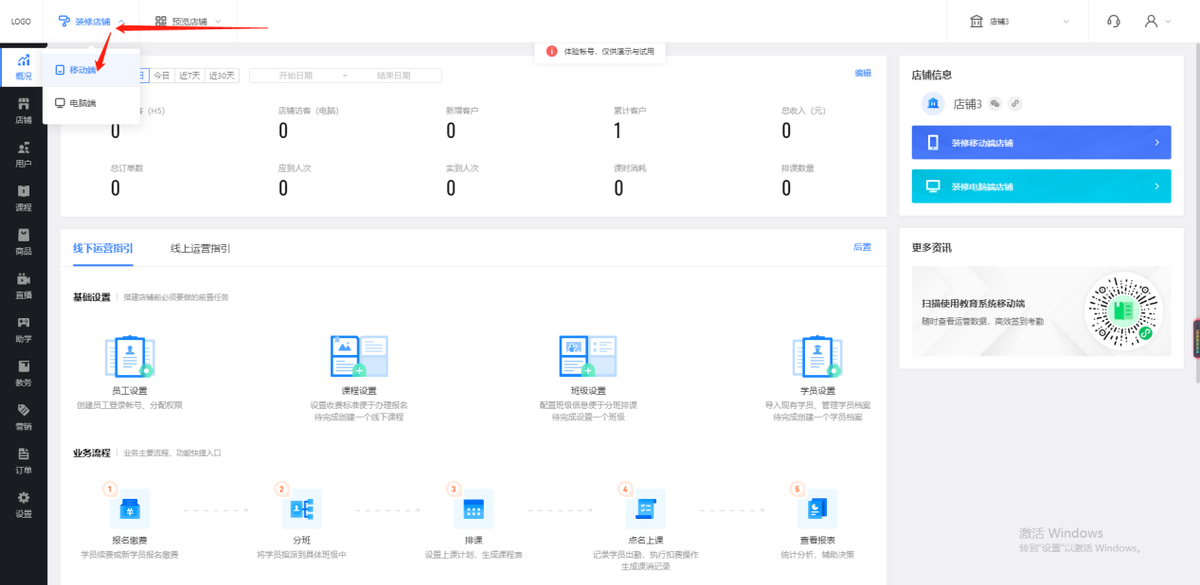Expand the 预览店铺 dropdown
Viewport: 1200px width, 585px height.
pos(188,21)
